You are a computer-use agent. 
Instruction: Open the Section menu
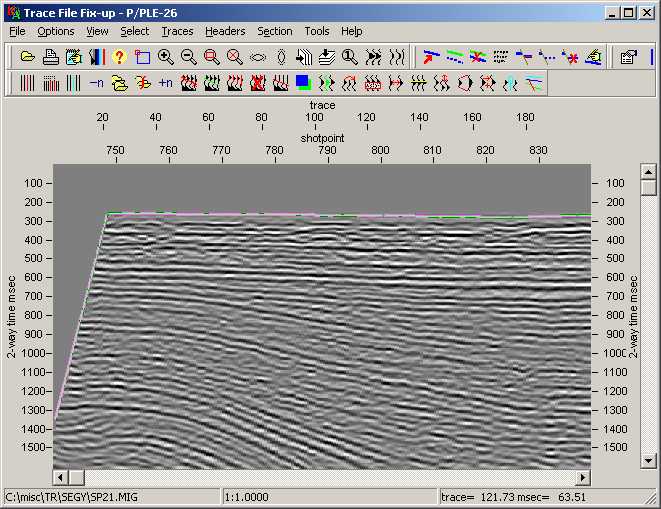(275, 31)
